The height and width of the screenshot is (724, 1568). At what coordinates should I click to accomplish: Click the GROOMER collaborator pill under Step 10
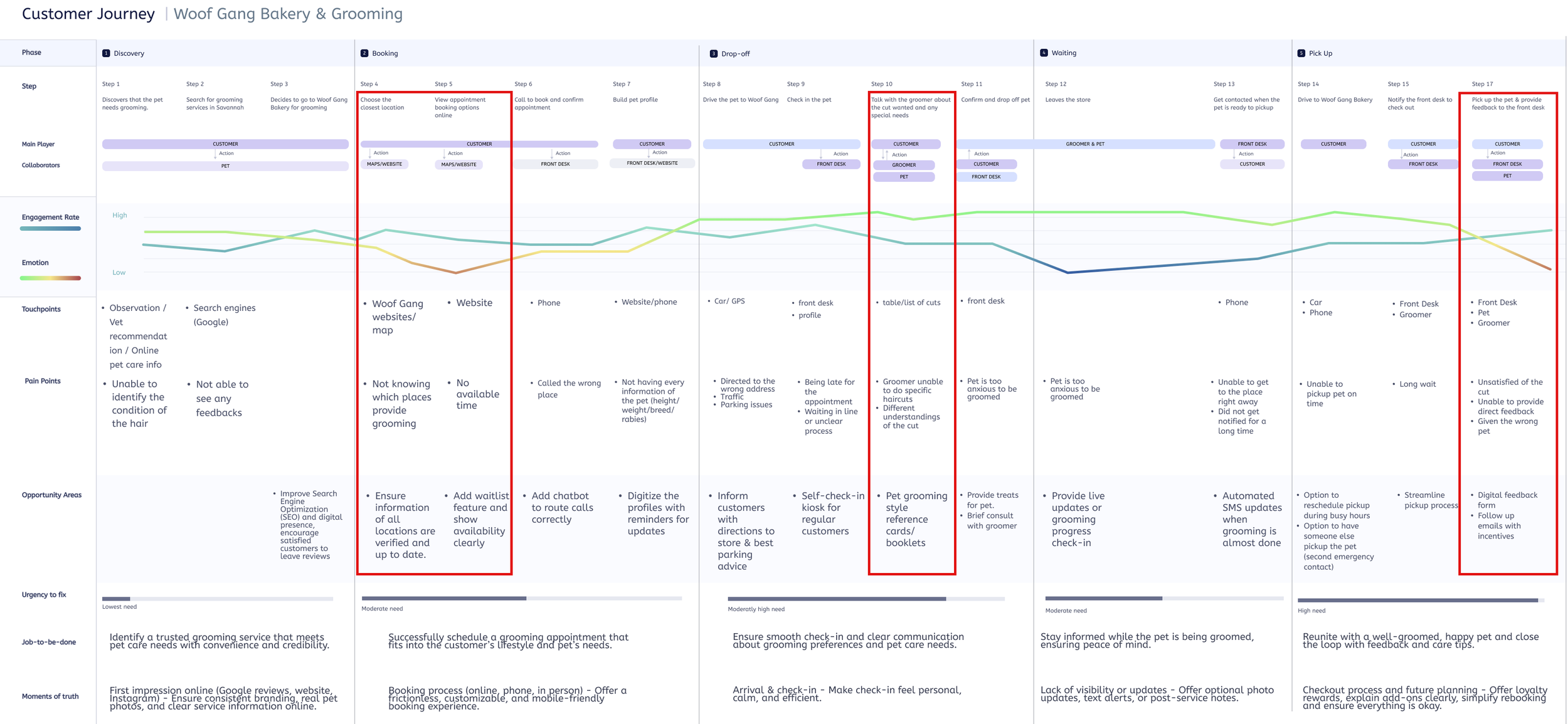(904, 165)
